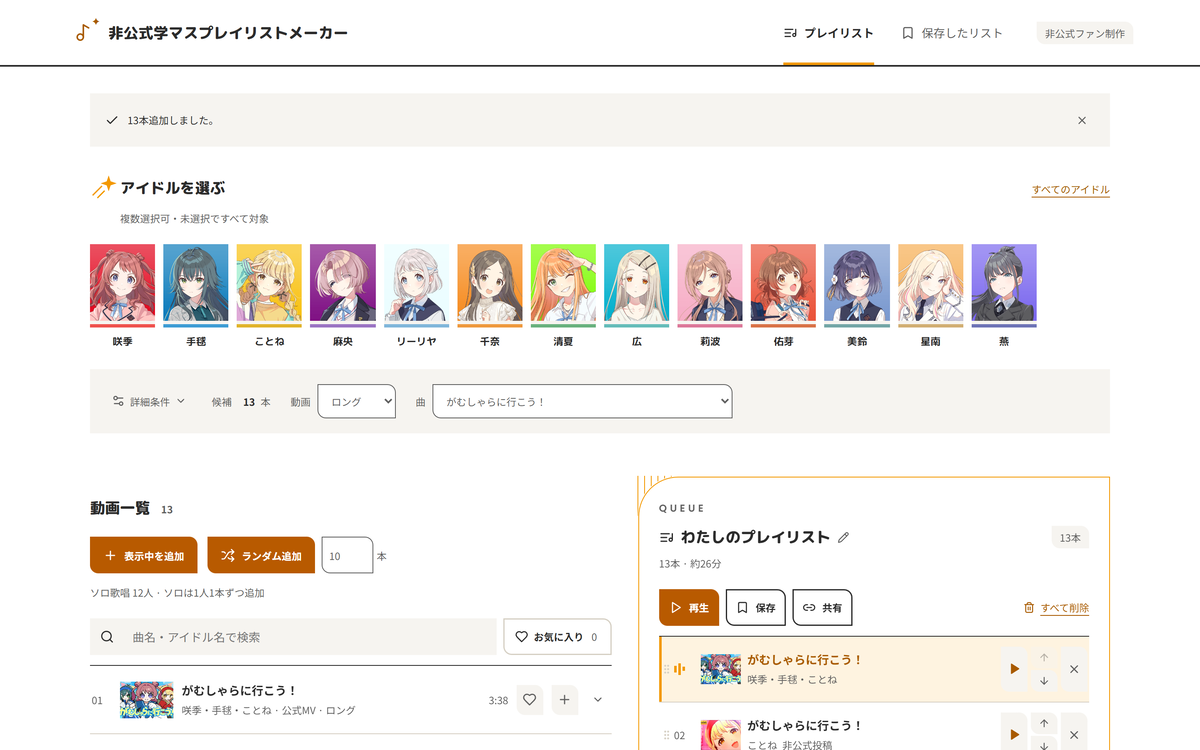The height and width of the screenshot is (750, 1200).
Task: Toggle idol 咲季 portrait
Action: click(123, 286)
